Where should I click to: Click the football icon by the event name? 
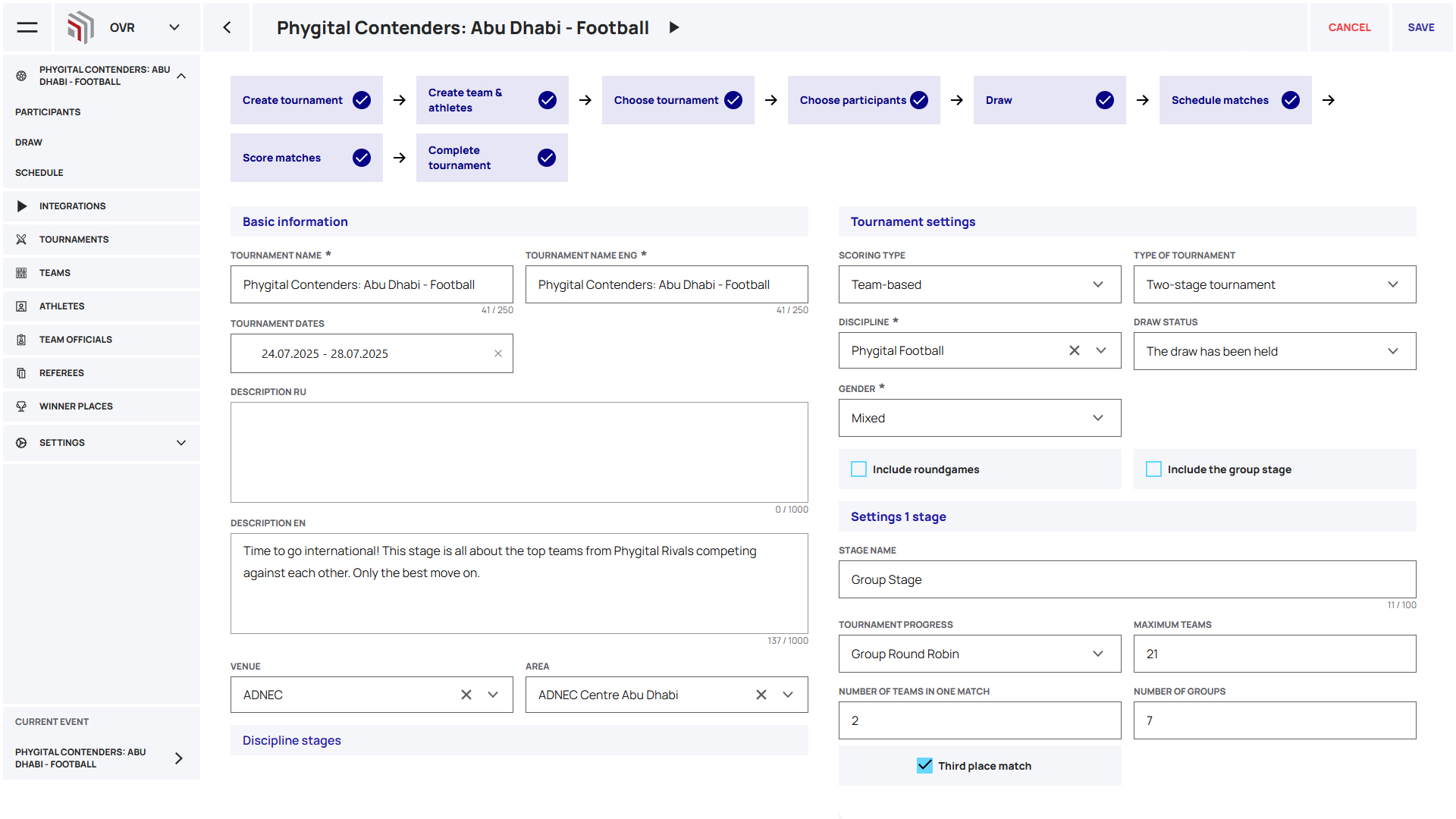click(21, 76)
